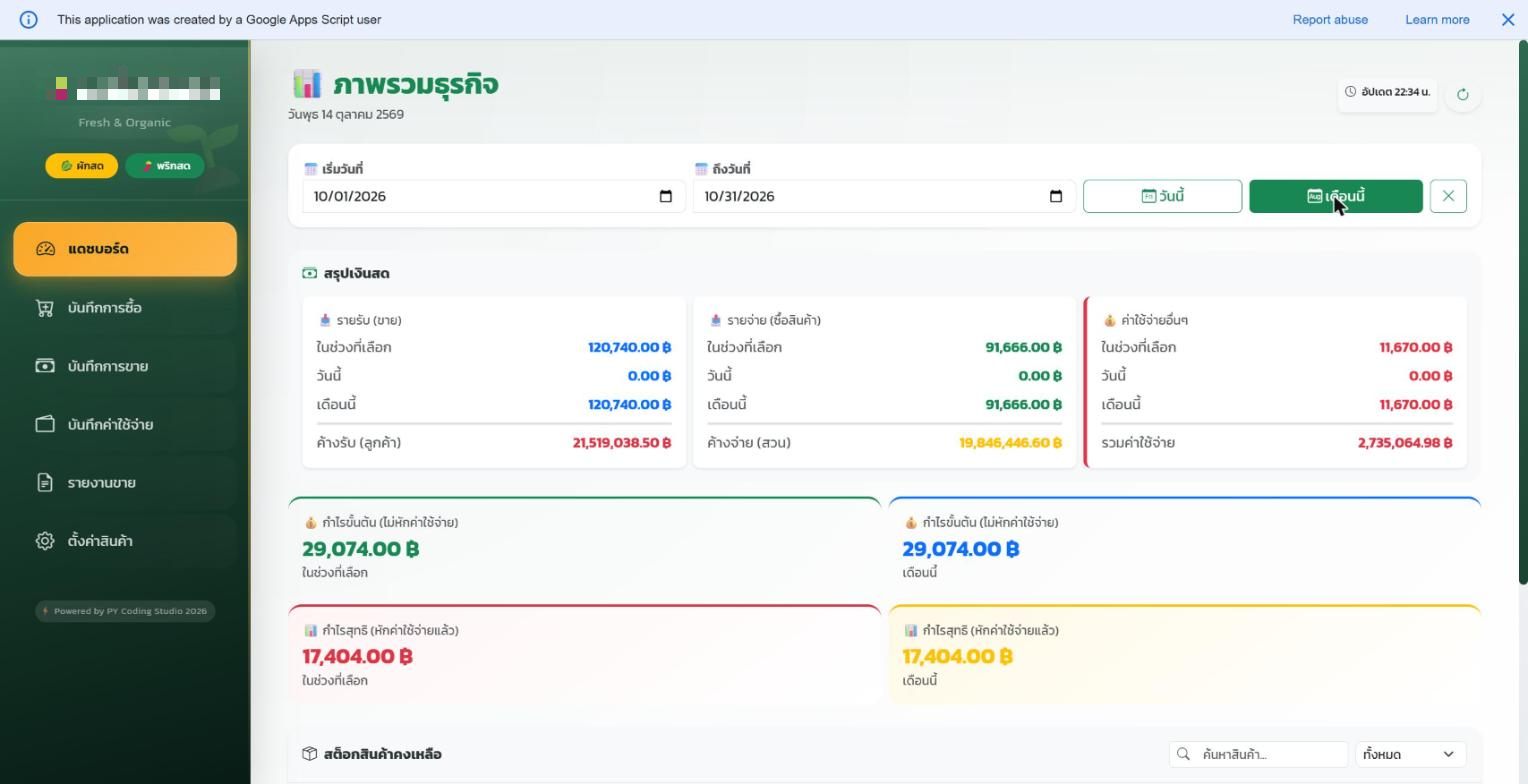Click the gear icon next to ตั้งค่าสินค้า

(45, 541)
